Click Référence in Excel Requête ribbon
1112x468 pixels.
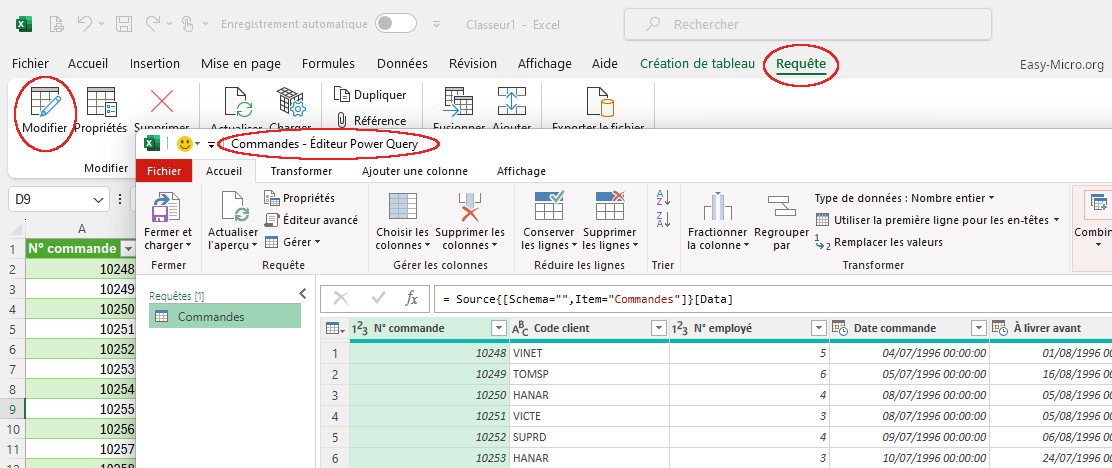(371, 120)
